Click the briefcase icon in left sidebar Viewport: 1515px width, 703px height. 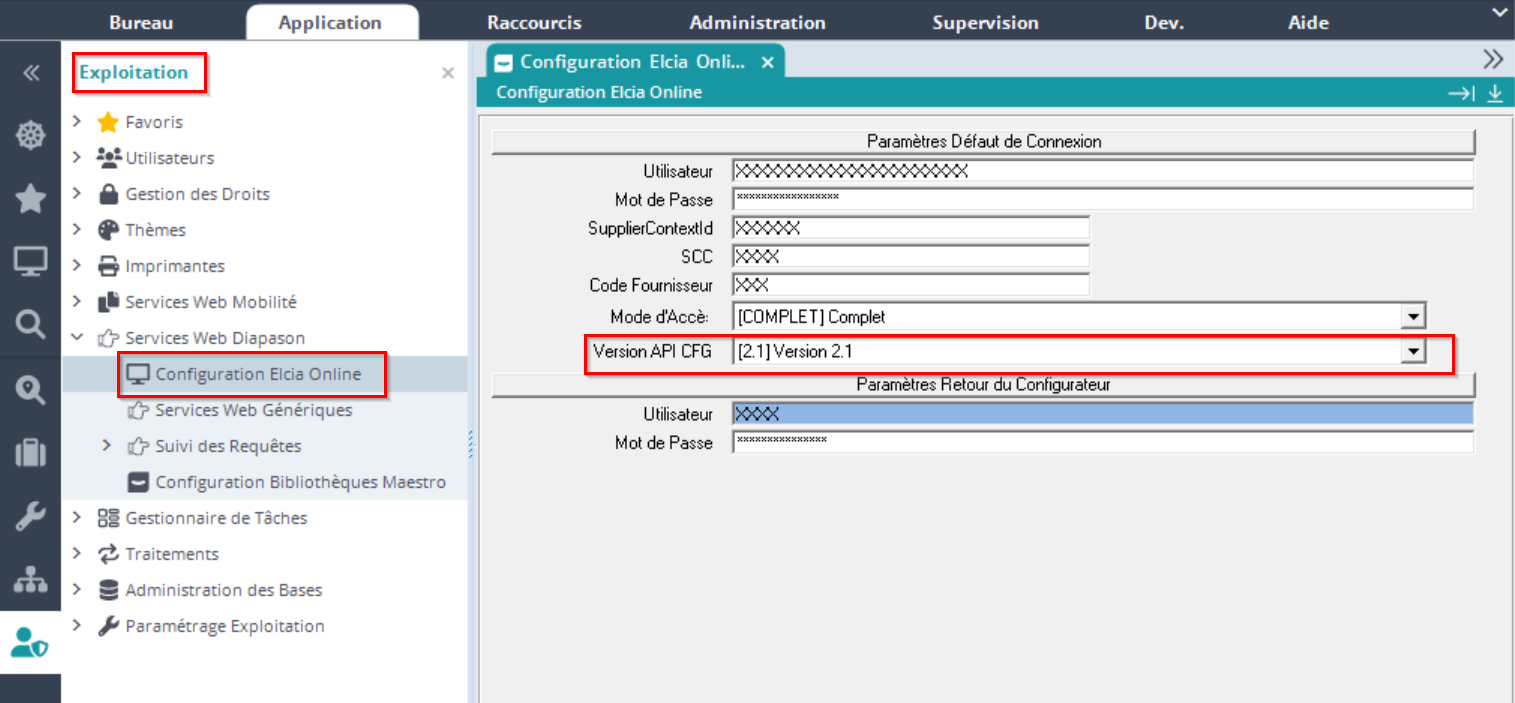point(30,453)
